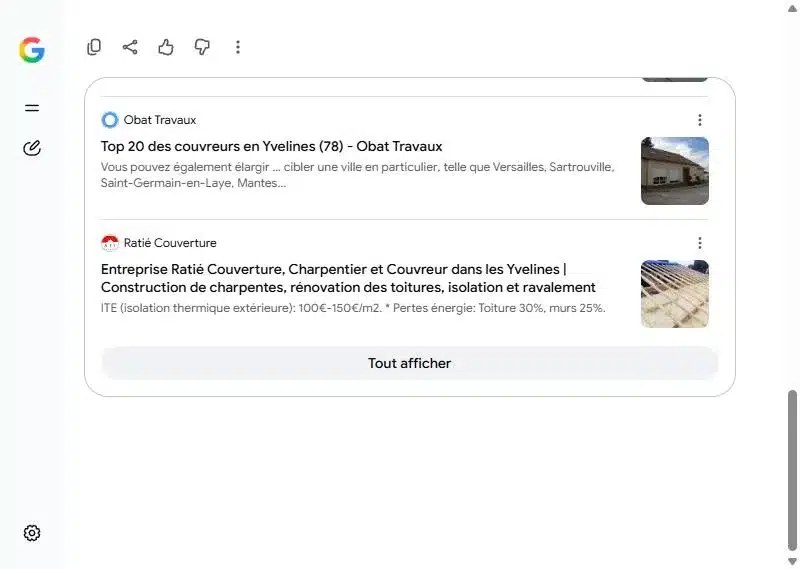
Task: Share the response via the share icon
Action: (x=130, y=47)
